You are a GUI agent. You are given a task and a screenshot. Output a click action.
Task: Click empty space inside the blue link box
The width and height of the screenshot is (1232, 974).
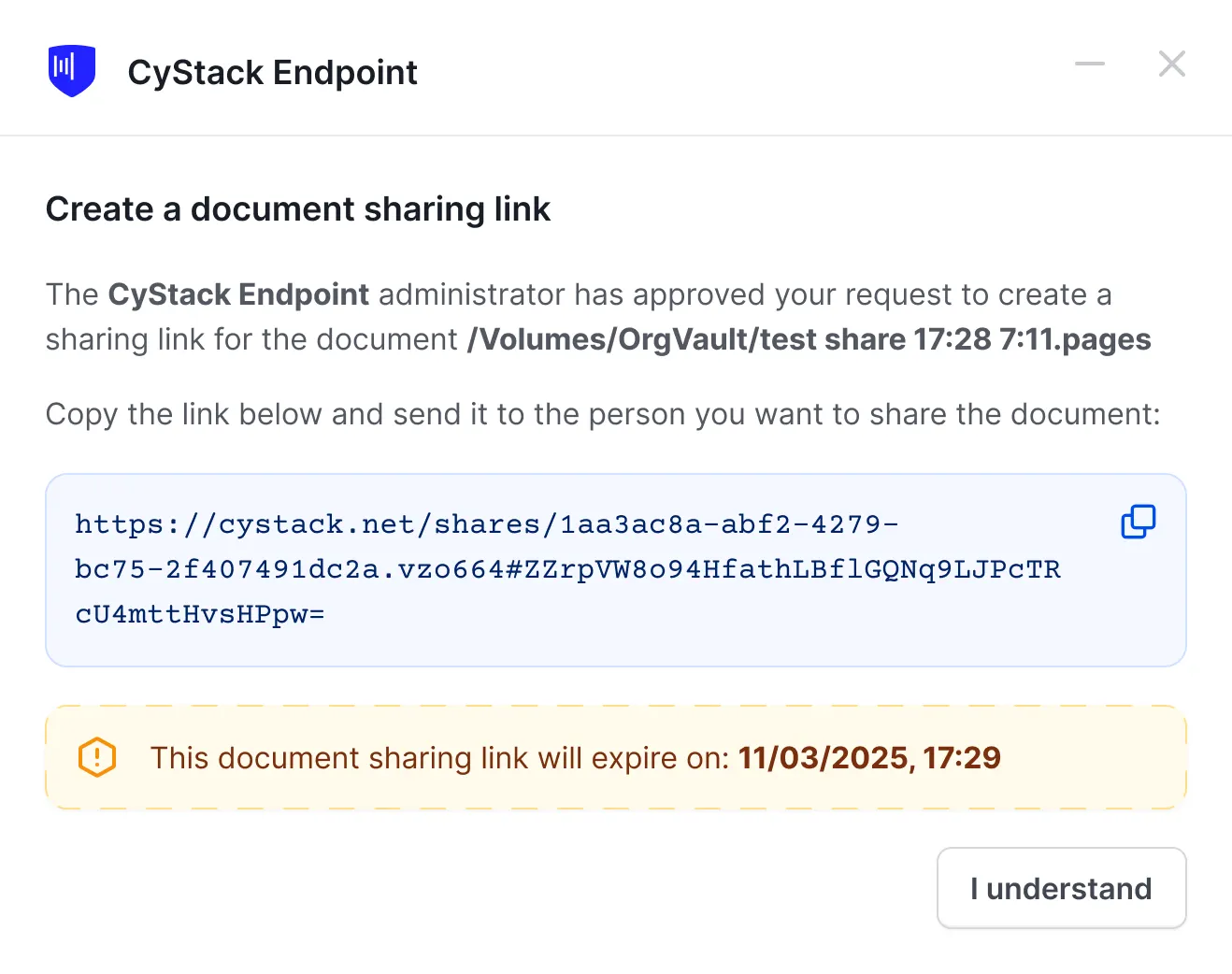pos(748,626)
